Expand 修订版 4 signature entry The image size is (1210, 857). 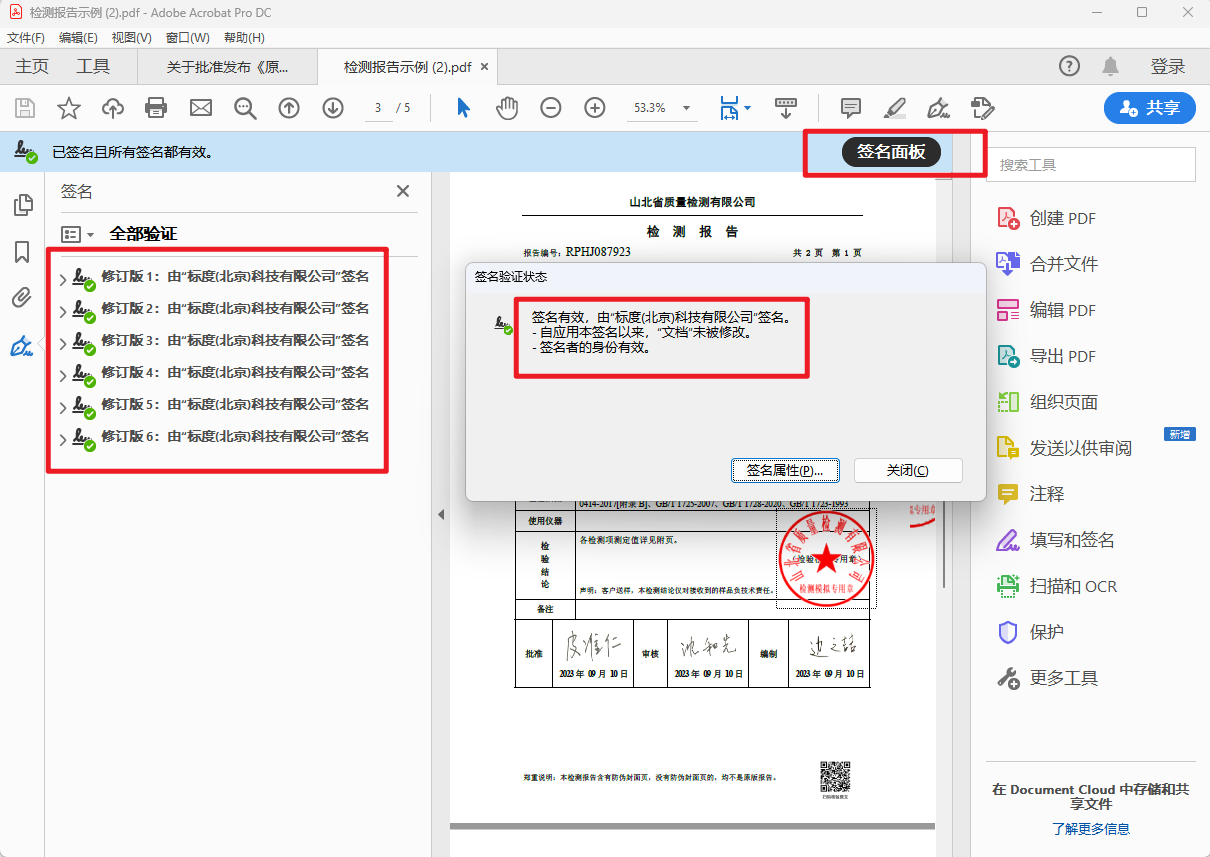click(64, 375)
